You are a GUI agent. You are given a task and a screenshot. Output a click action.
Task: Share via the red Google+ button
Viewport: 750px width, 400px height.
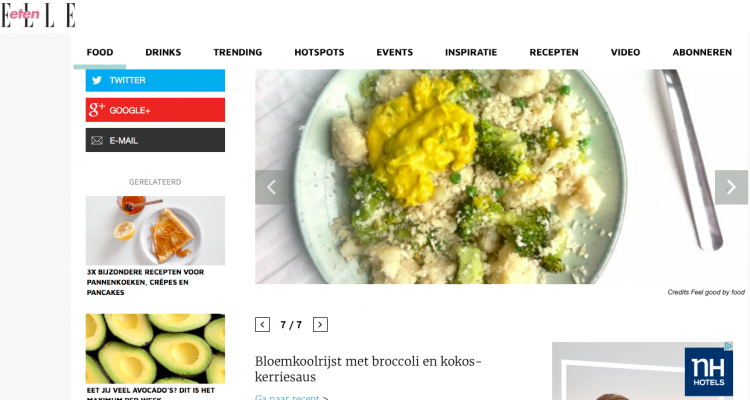(155, 110)
